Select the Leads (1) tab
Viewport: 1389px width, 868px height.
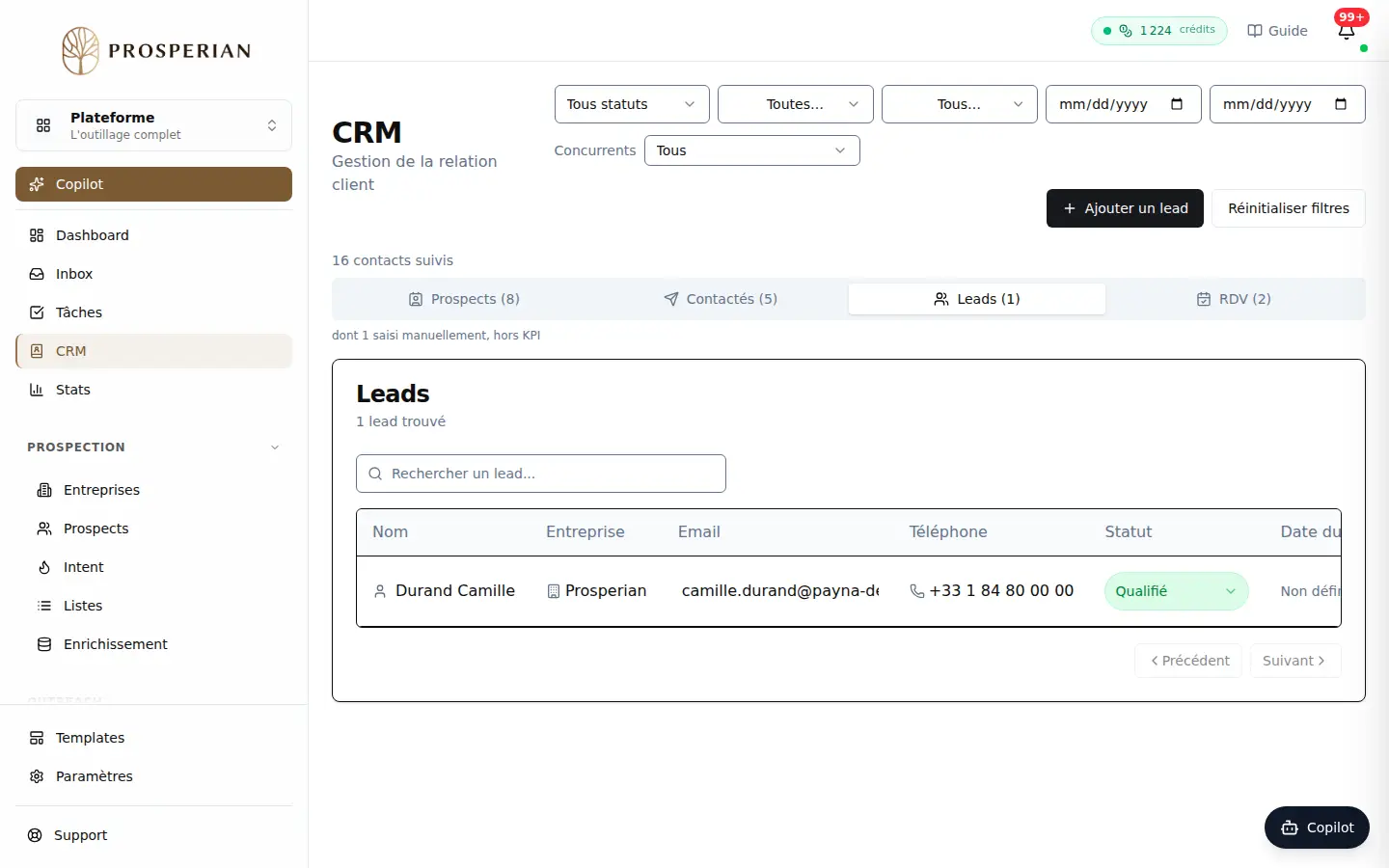977,299
